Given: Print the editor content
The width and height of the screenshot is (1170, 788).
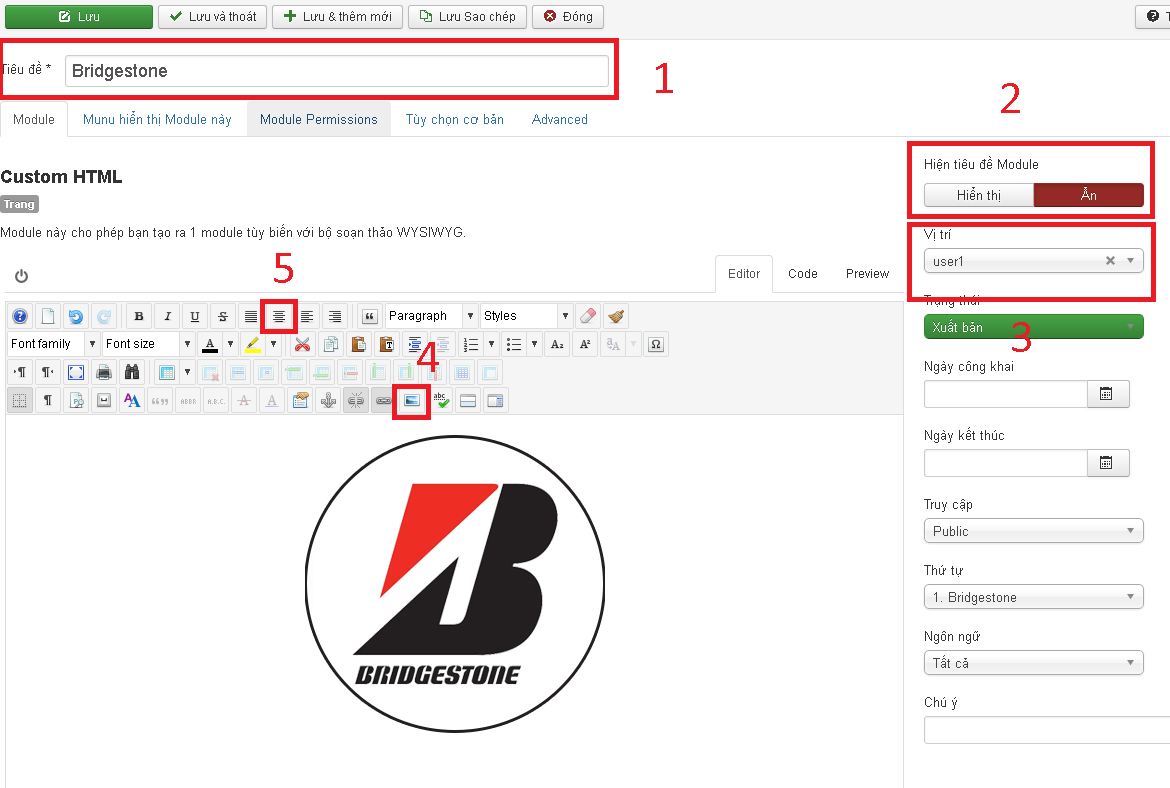Looking at the screenshot, I should pos(104,372).
